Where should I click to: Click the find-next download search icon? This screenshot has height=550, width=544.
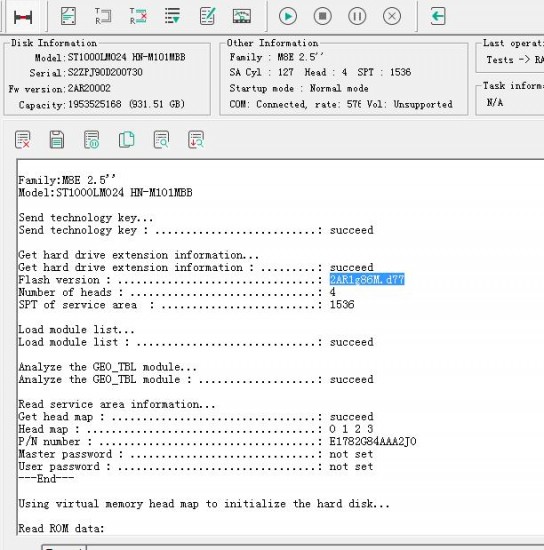coord(196,140)
